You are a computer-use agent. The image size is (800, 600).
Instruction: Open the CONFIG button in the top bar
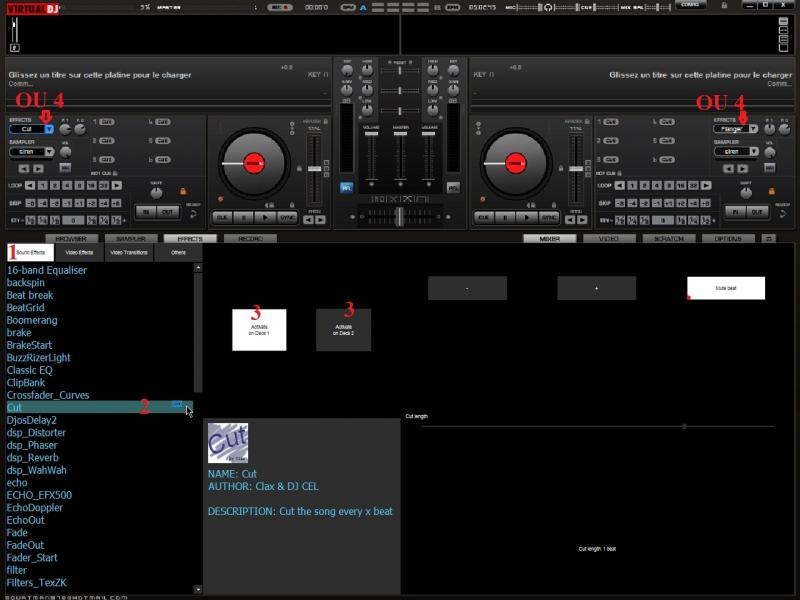click(x=689, y=5)
